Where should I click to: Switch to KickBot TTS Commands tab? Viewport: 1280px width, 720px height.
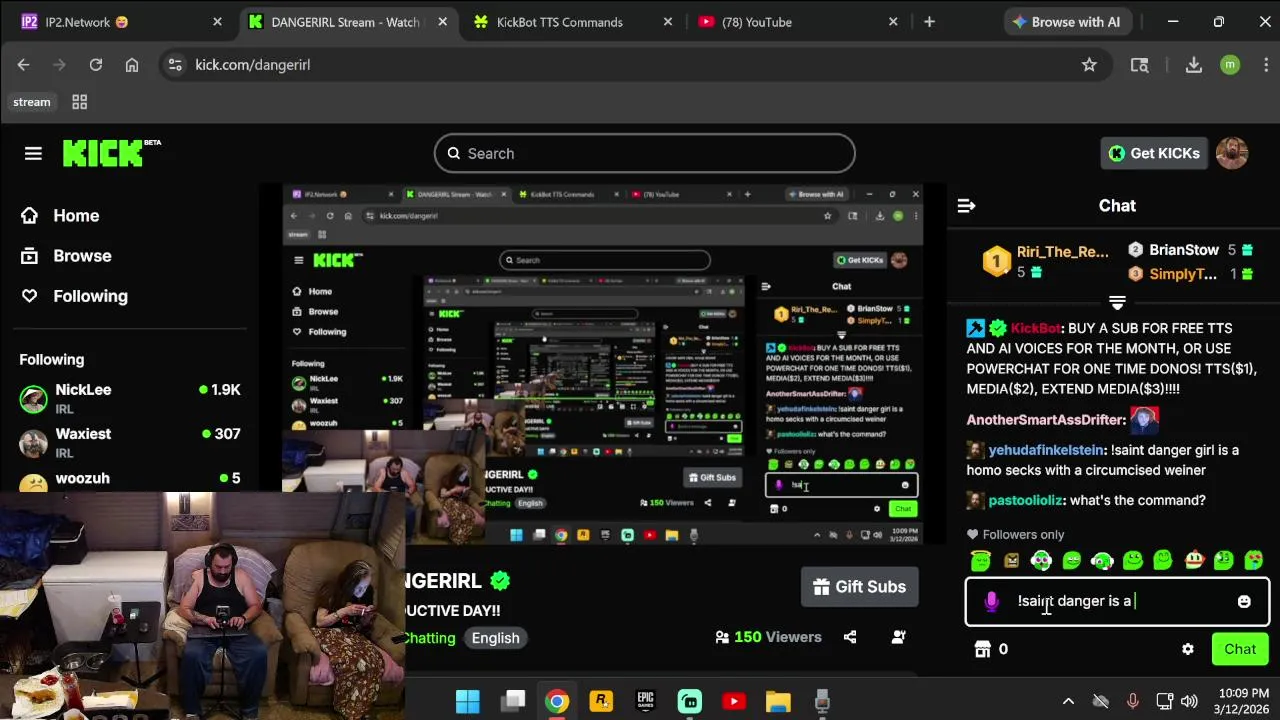(573, 22)
